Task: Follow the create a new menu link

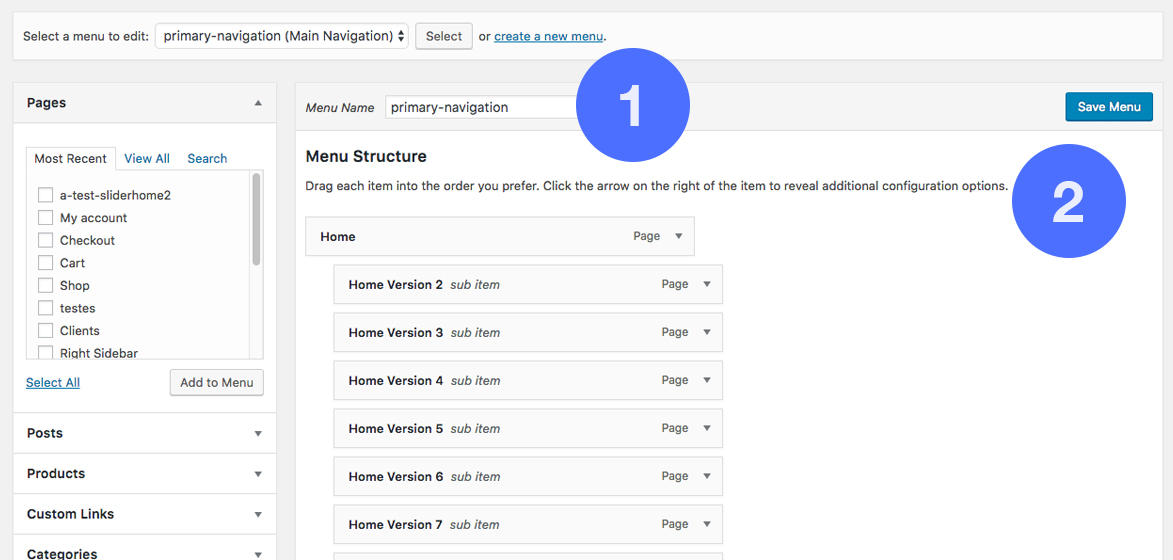Action: tap(548, 37)
